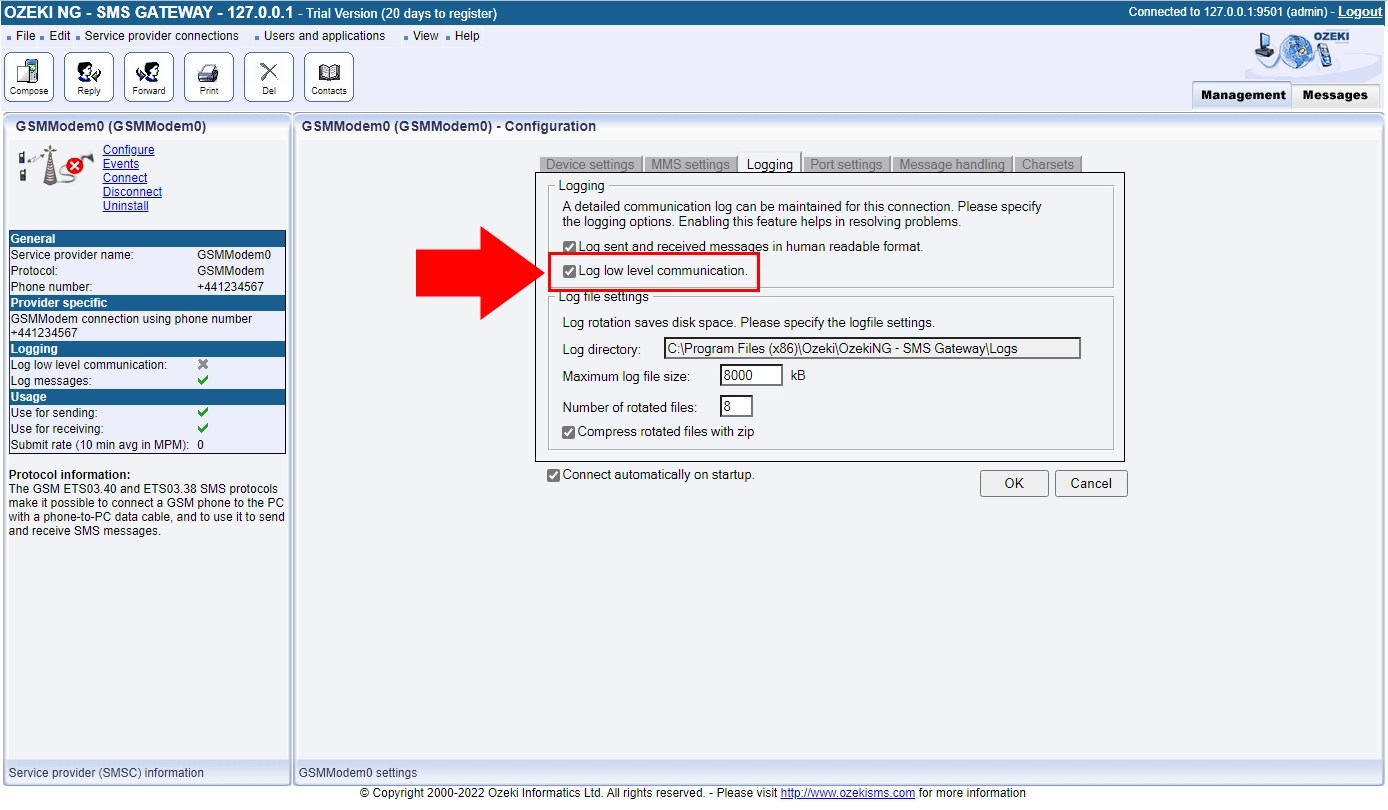This screenshot has height=810, width=1388.
Task: Open the Management tab
Action: coord(1243,95)
